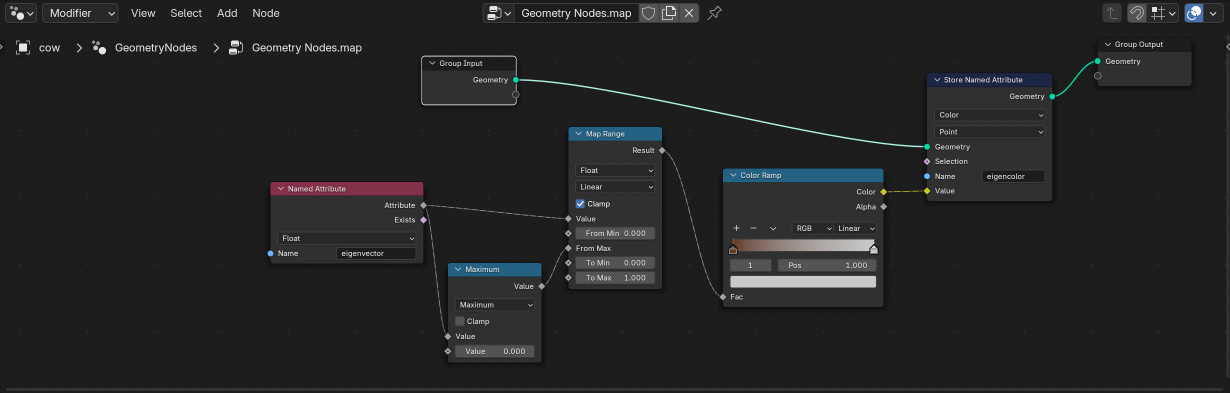Select the left brown color stop handle
This screenshot has width=1230, height=393.
733,250
